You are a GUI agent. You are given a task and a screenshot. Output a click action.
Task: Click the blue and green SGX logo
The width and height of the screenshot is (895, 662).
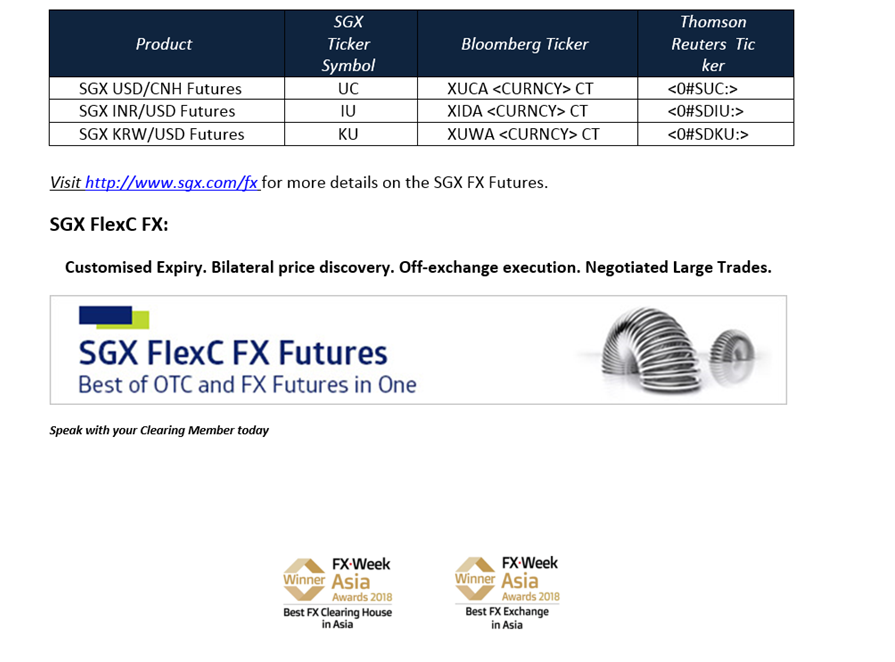114,317
